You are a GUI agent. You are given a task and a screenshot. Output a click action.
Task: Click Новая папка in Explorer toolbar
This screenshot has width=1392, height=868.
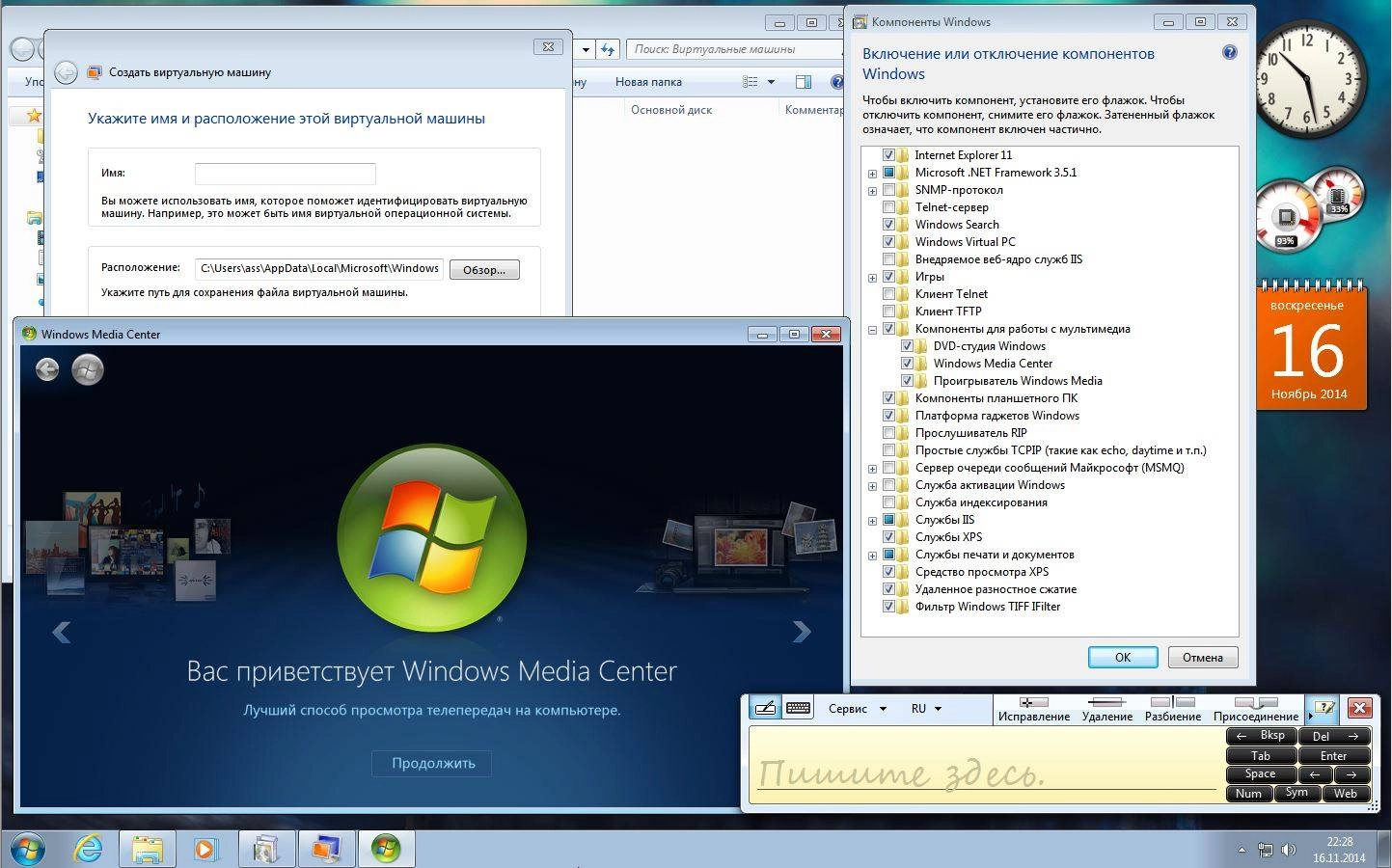click(648, 82)
